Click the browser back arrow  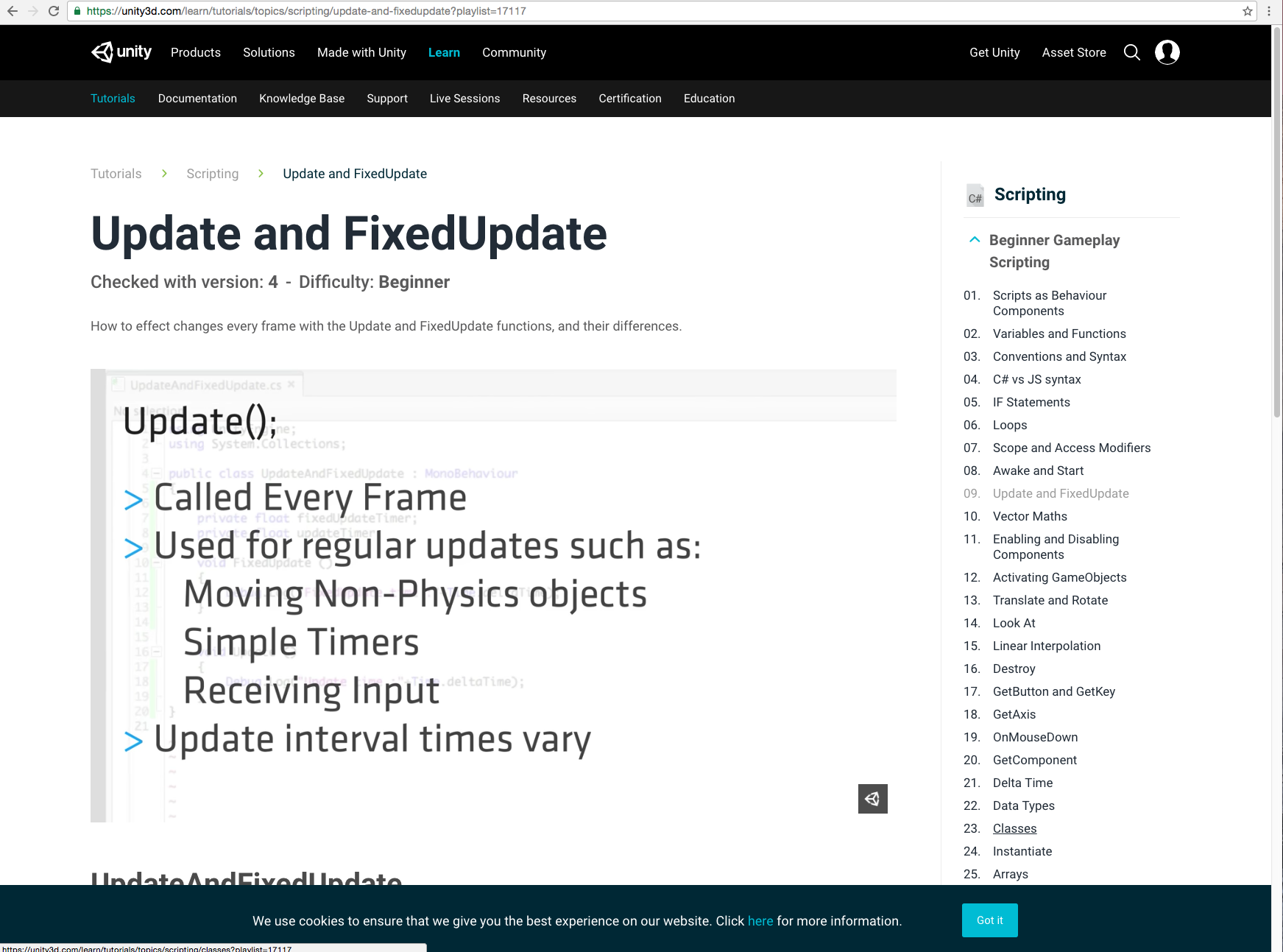pyautogui.click(x=13, y=11)
